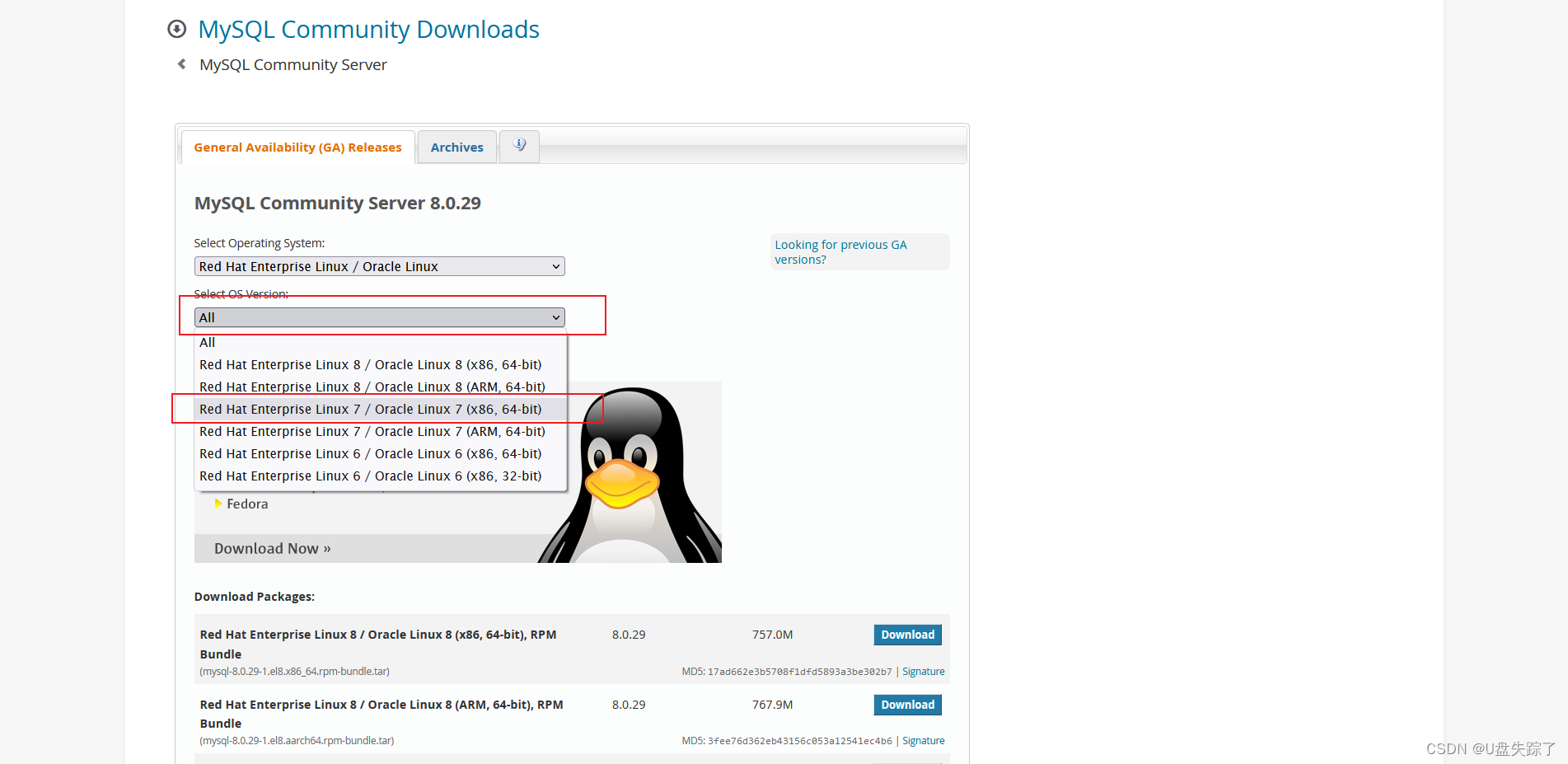Select Red Hat Enterprise Linux 6 (x86, 32-bit)
The height and width of the screenshot is (764, 1568).
pos(370,476)
